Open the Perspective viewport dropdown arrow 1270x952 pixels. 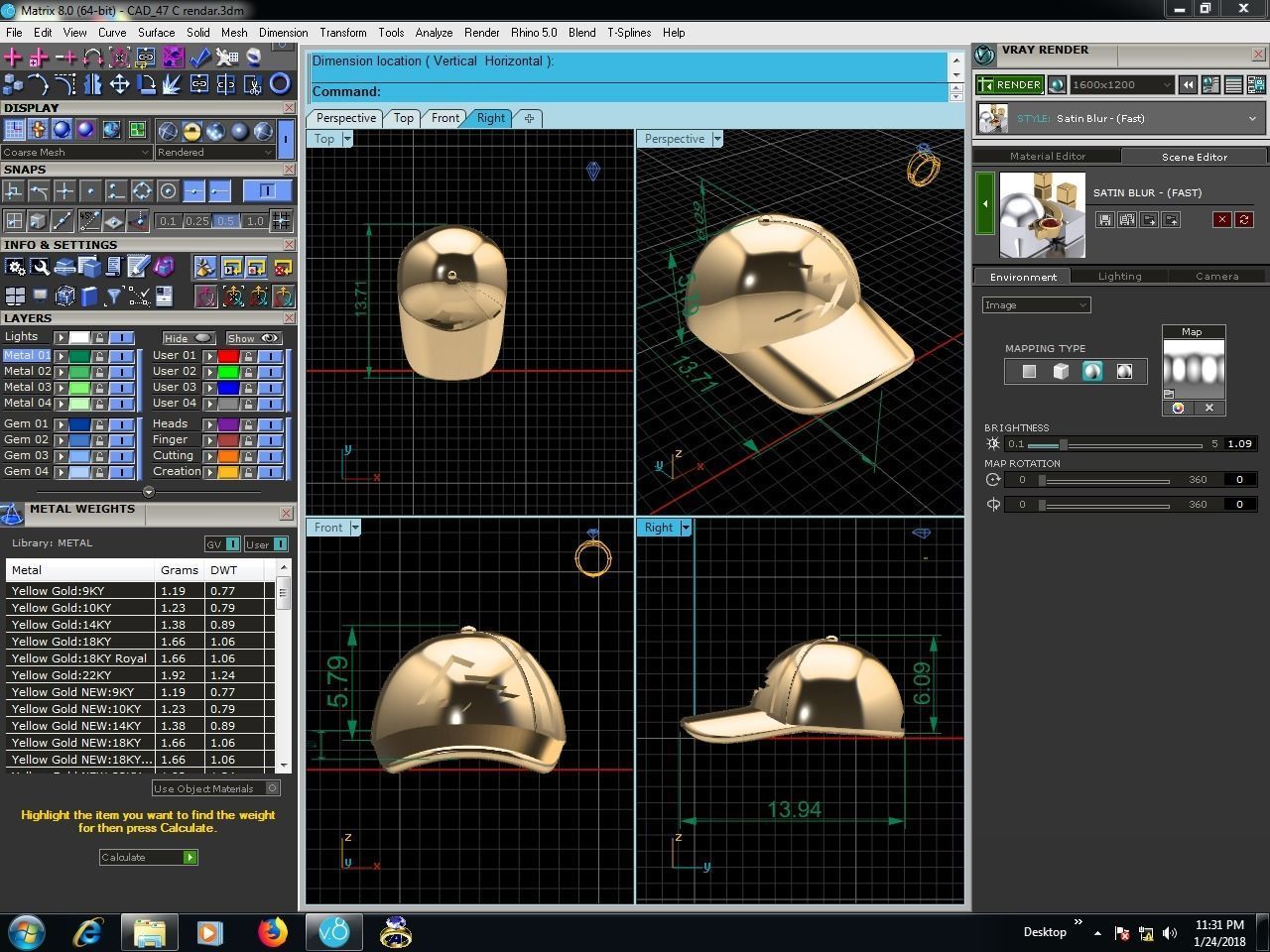(716, 139)
